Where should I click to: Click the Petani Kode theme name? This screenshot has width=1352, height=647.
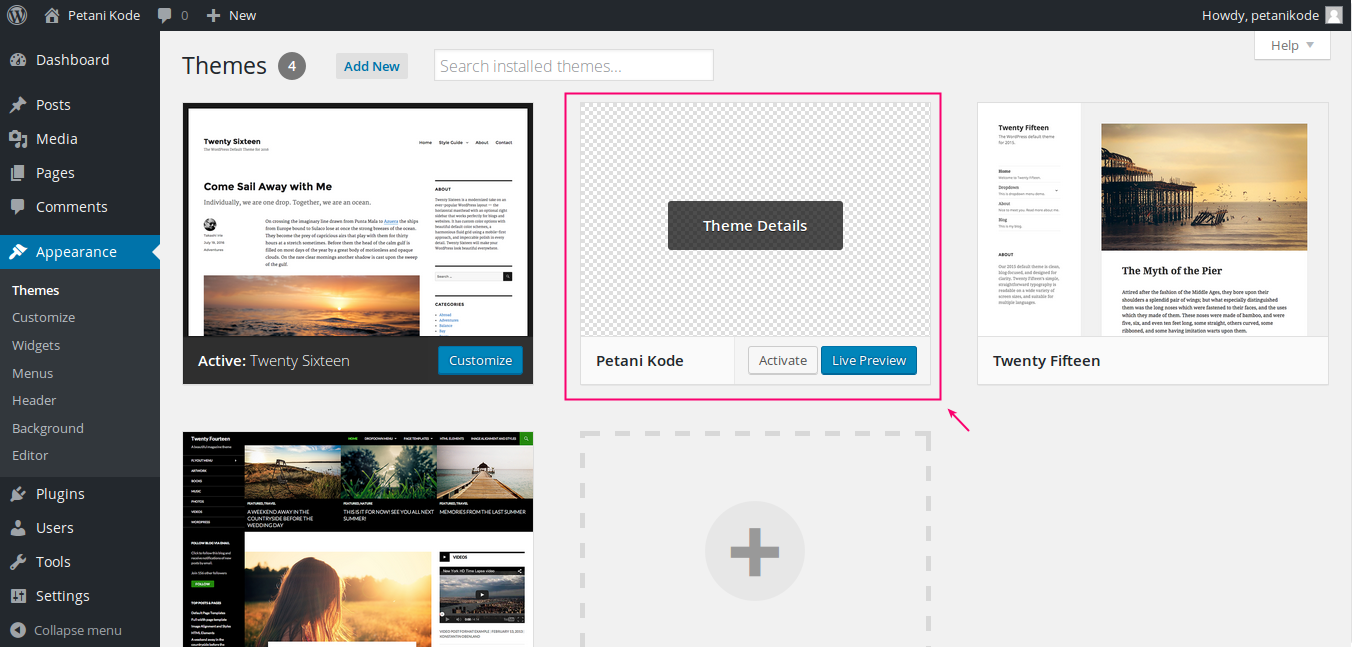(x=640, y=360)
